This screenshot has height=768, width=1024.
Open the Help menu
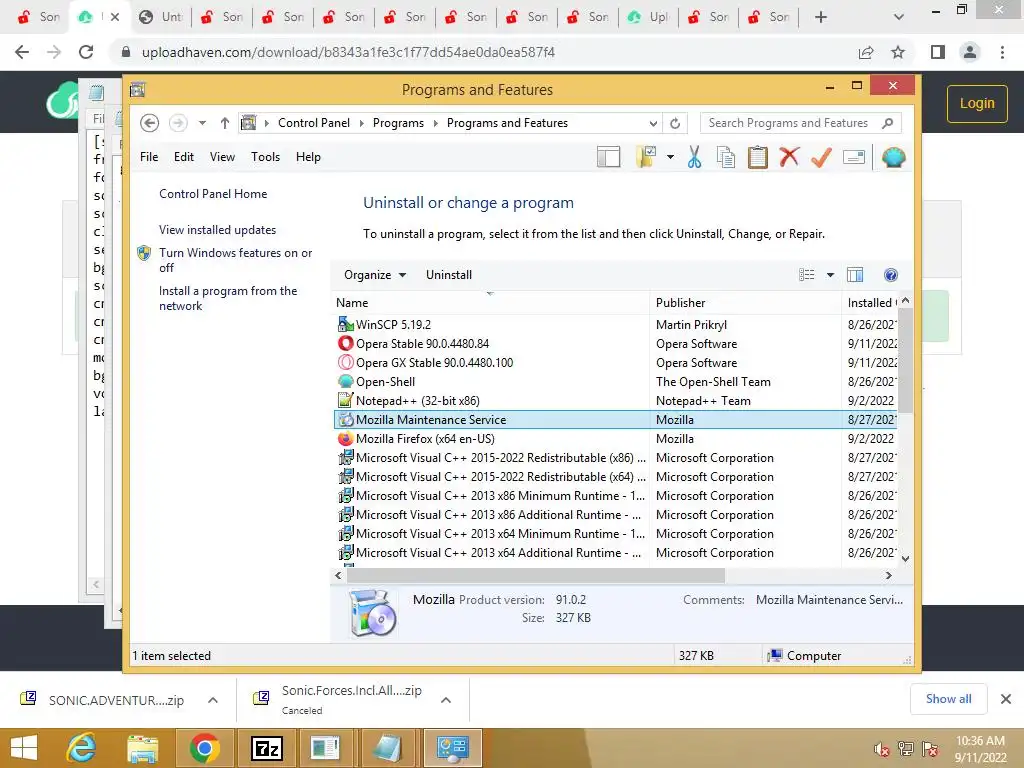(x=308, y=157)
